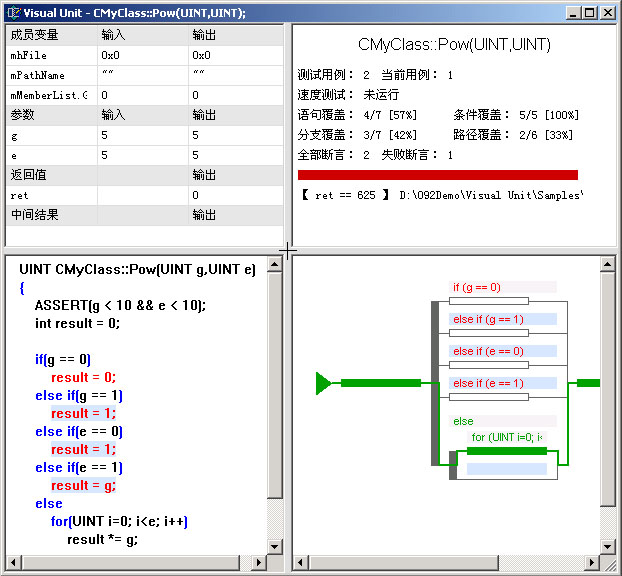Click the code line 'else if(e == 0)'
Viewport: 622px width, 576px height.
79,432
